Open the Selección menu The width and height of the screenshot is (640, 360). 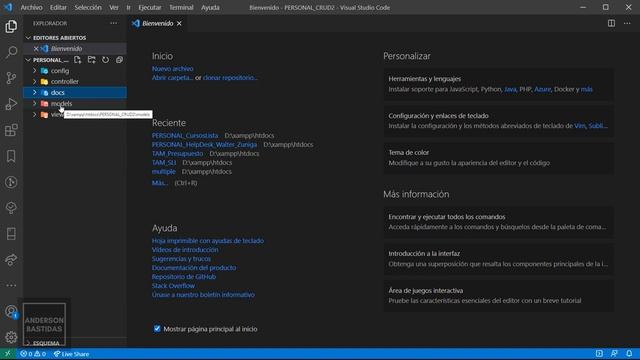point(88,7)
